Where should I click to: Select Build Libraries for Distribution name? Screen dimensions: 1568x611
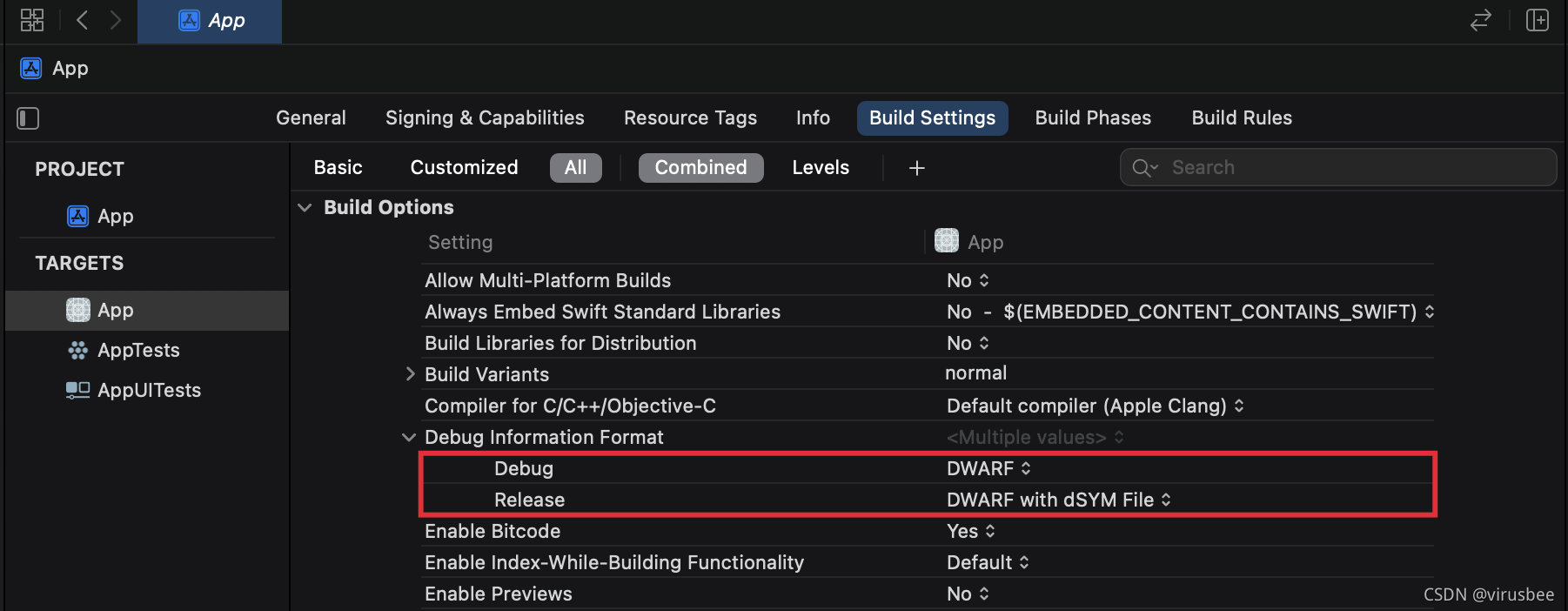coord(560,343)
